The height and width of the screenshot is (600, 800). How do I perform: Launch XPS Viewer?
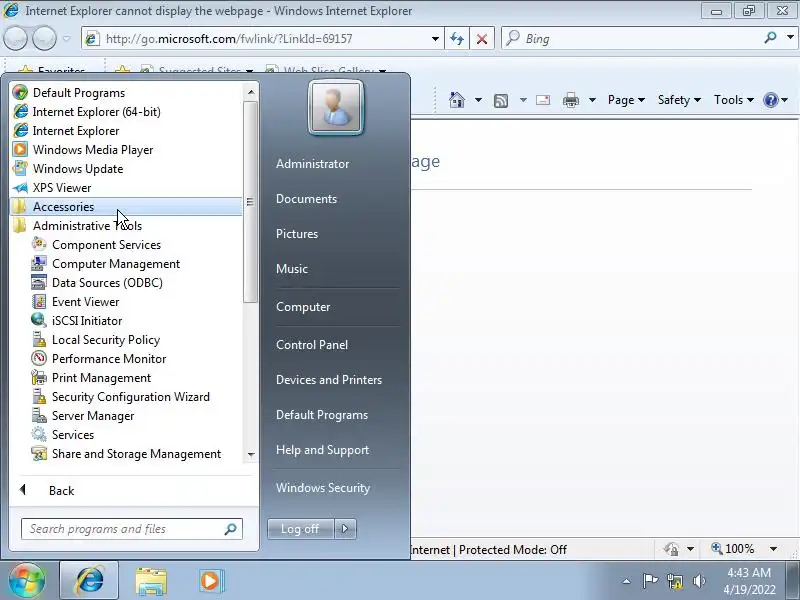[x=126, y=188]
